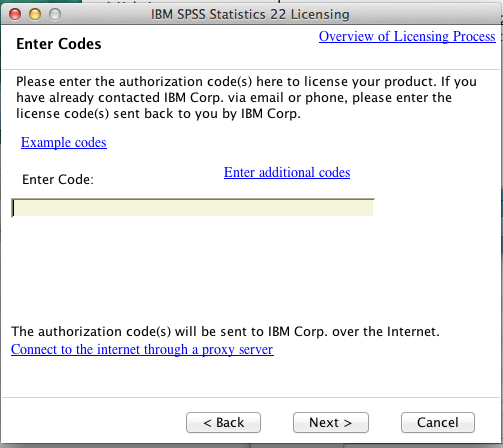
Task: Open proxy server connection settings link
Action: 142,350
